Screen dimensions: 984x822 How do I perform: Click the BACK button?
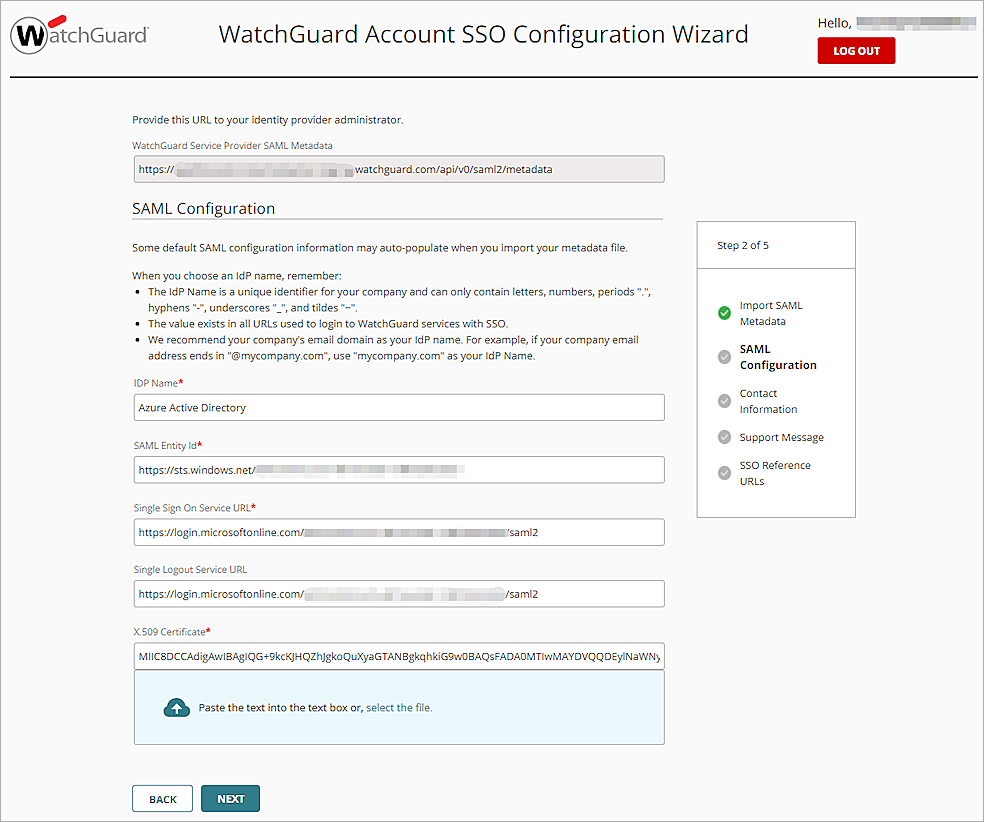coord(162,798)
